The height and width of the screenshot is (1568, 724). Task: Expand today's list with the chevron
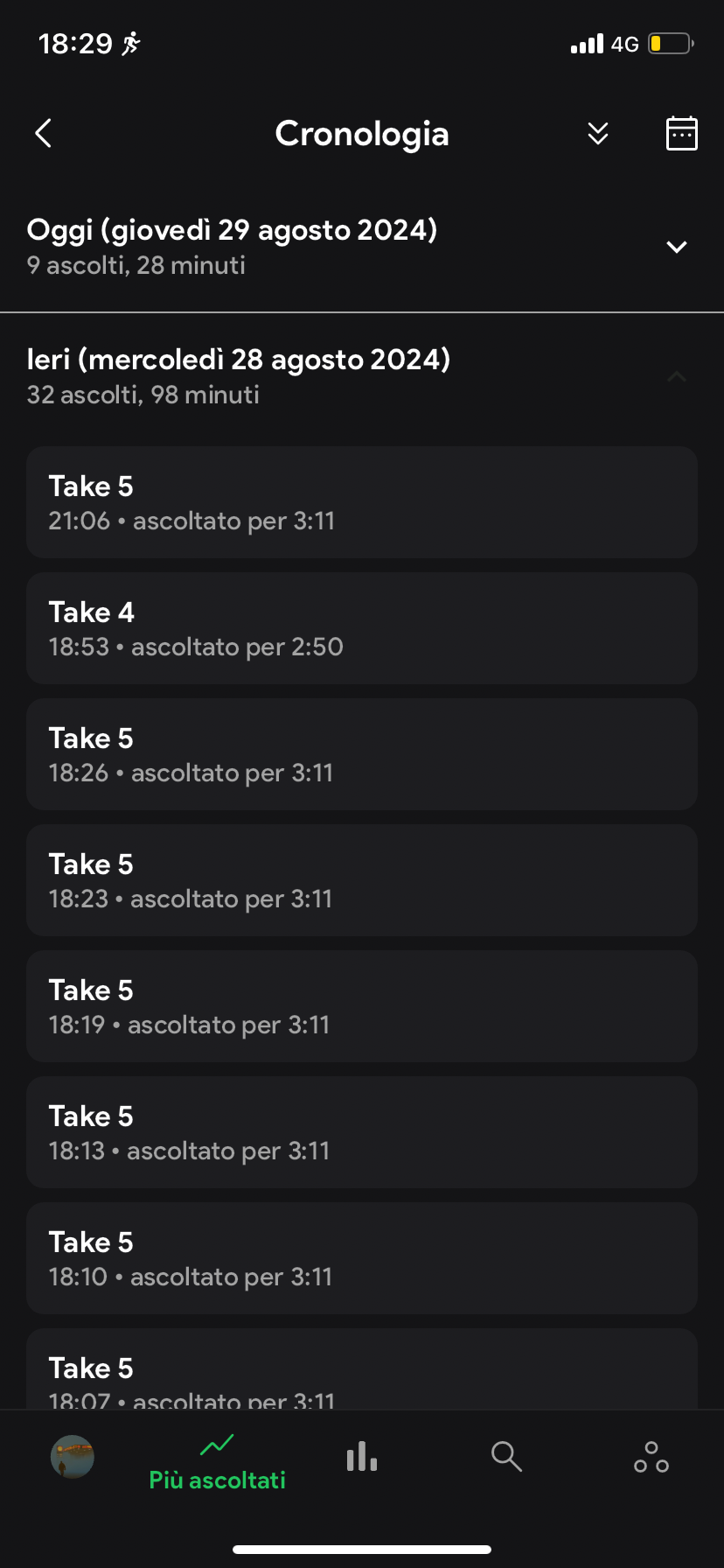[x=676, y=247]
